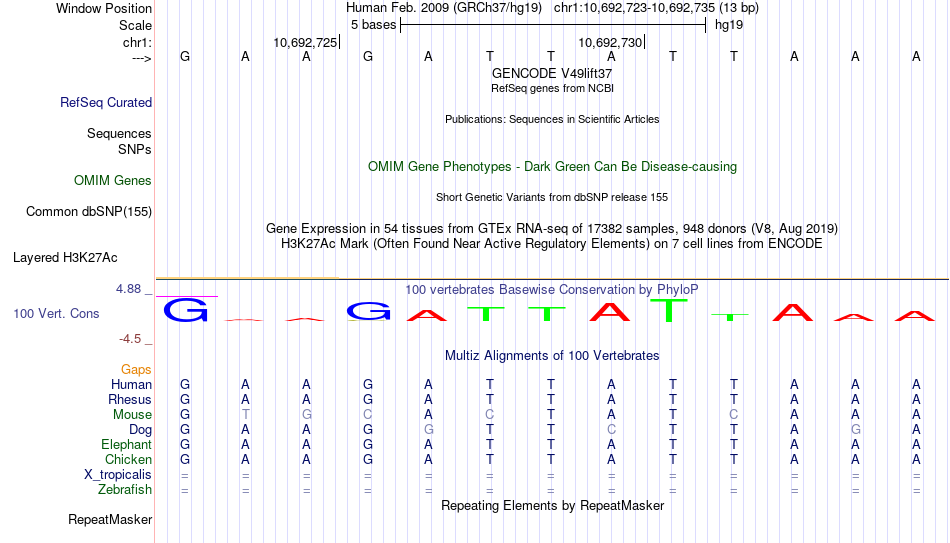Click the OMIM Genes track label
Screen dimensions: 950x543
pos(113,181)
